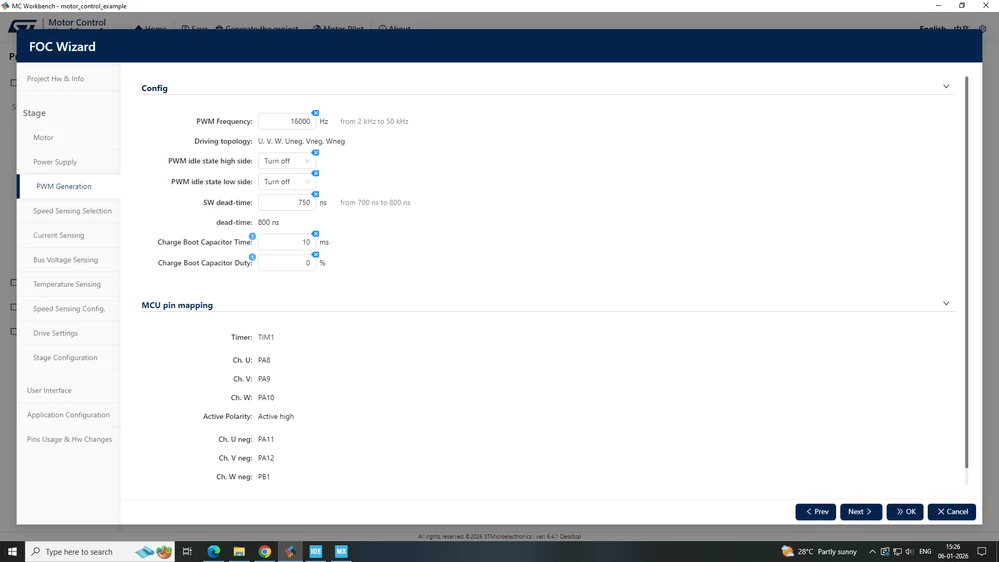Cancel the FOC Wizard
The height and width of the screenshot is (562, 999).
tap(952, 512)
